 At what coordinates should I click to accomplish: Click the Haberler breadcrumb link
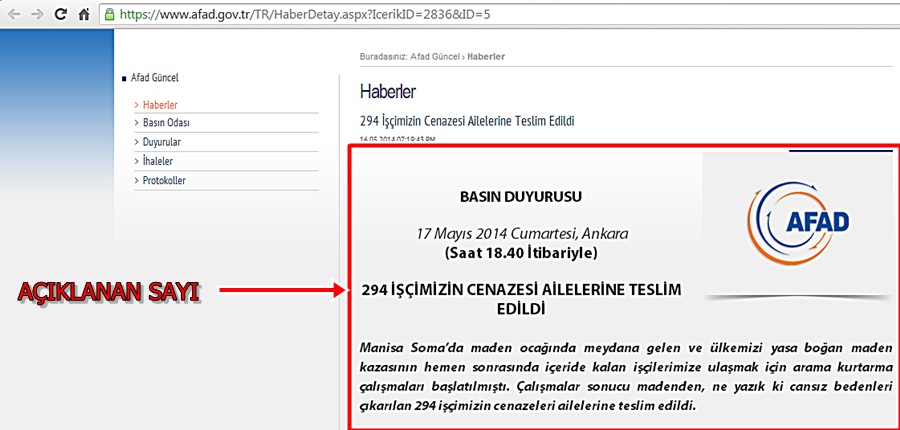[x=488, y=57]
